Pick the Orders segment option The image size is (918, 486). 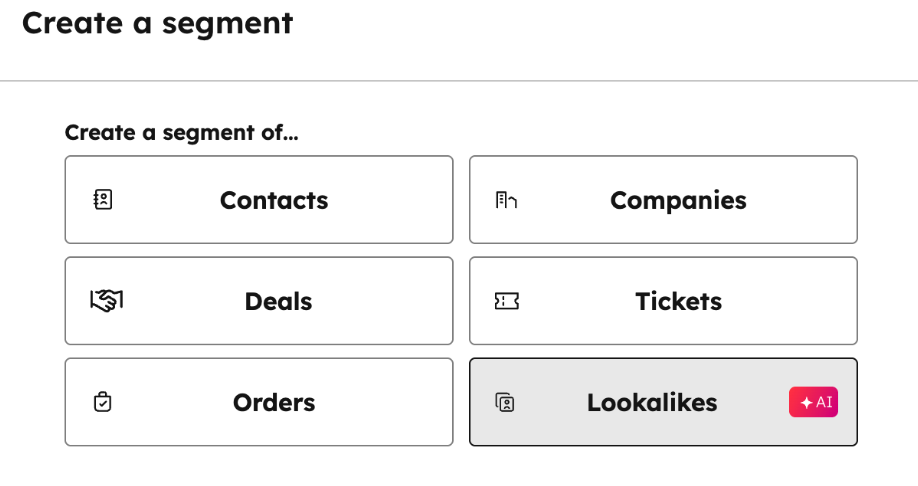click(x=259, y=402)
